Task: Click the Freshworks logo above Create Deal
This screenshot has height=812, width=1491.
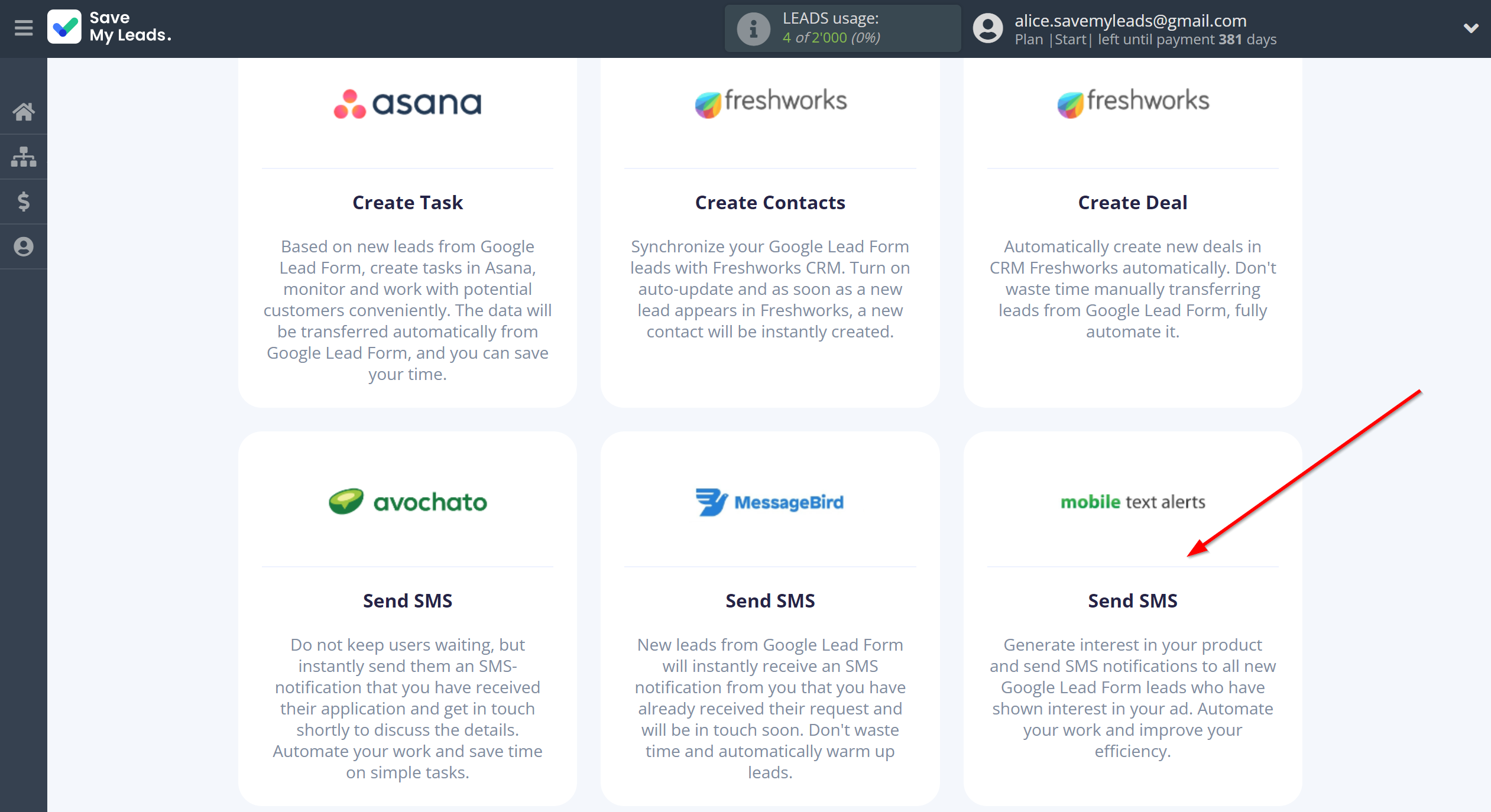Action: (1133, 102)
